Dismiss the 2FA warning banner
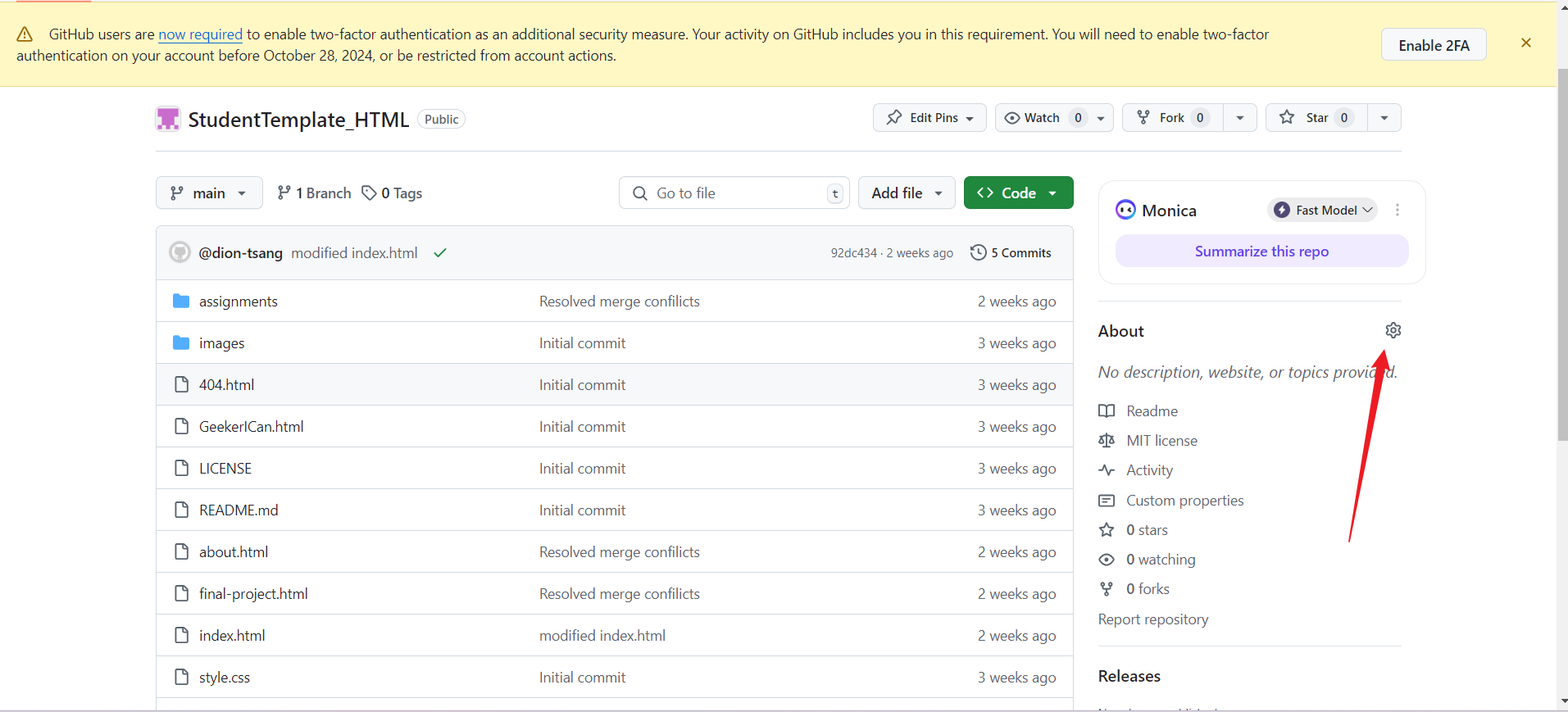This screenshot has height=712, width=1568. pos(1525,43)
